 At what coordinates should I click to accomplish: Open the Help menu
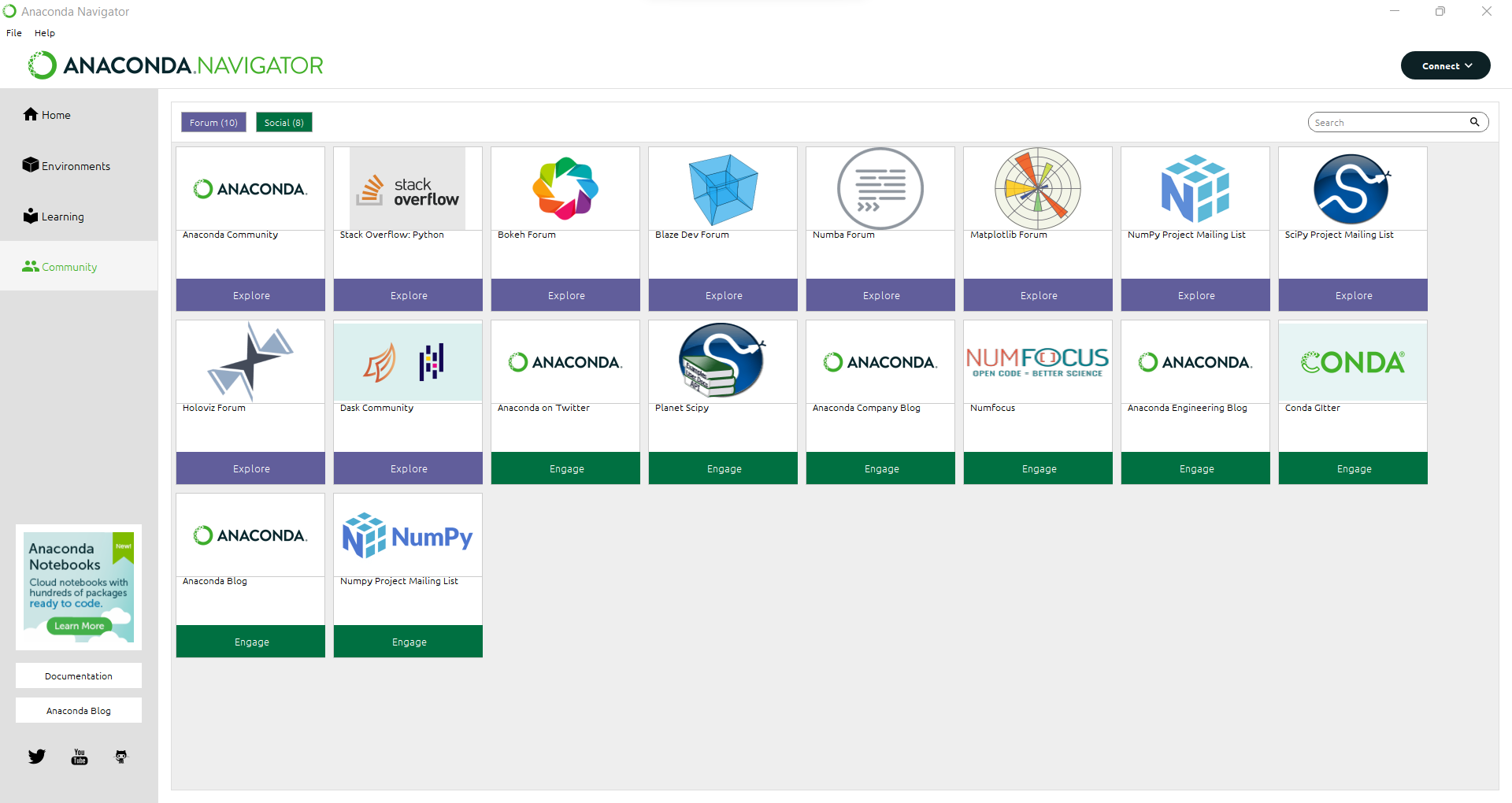45,33
